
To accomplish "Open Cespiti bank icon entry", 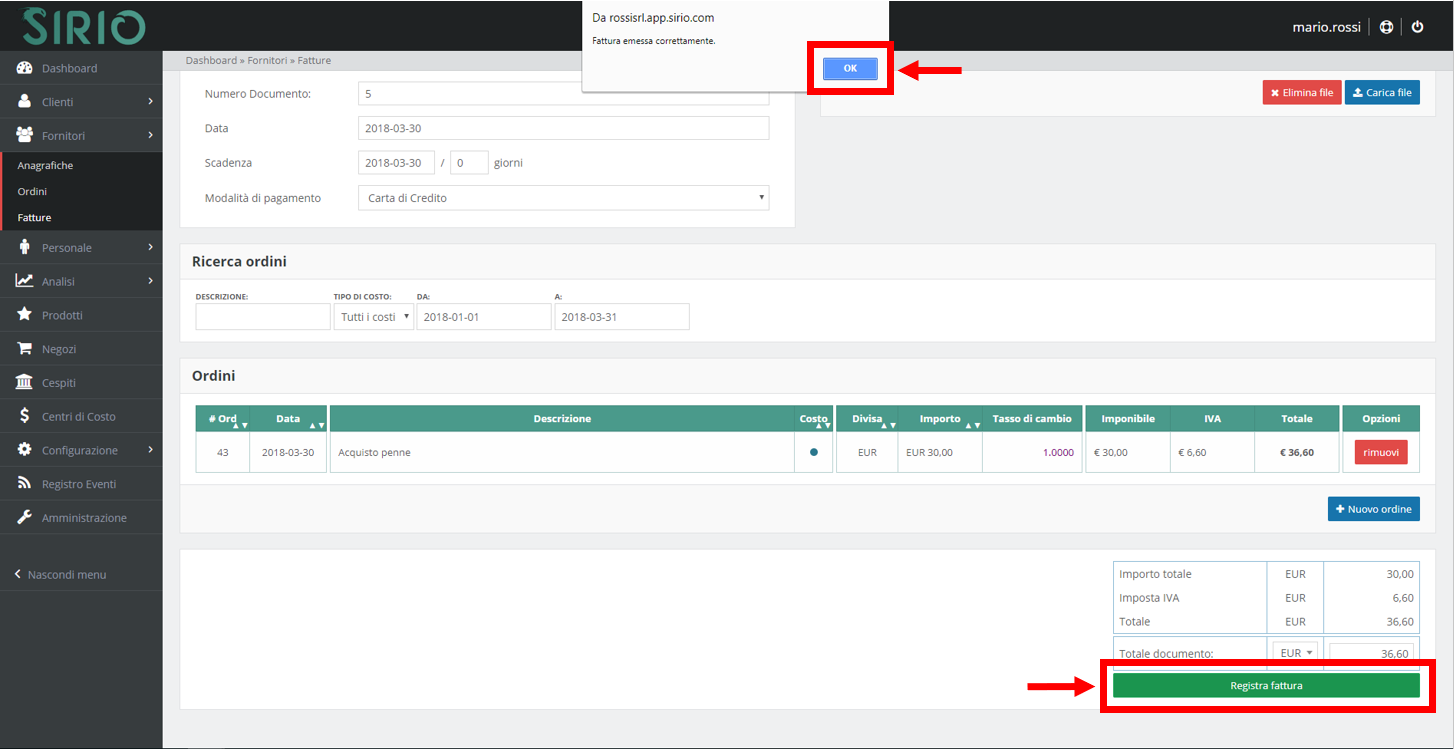I will (58, 383).
